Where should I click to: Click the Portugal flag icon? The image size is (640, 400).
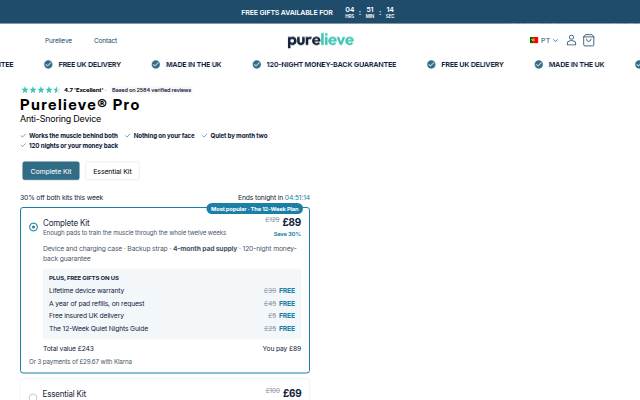click(x=533, y=40)
